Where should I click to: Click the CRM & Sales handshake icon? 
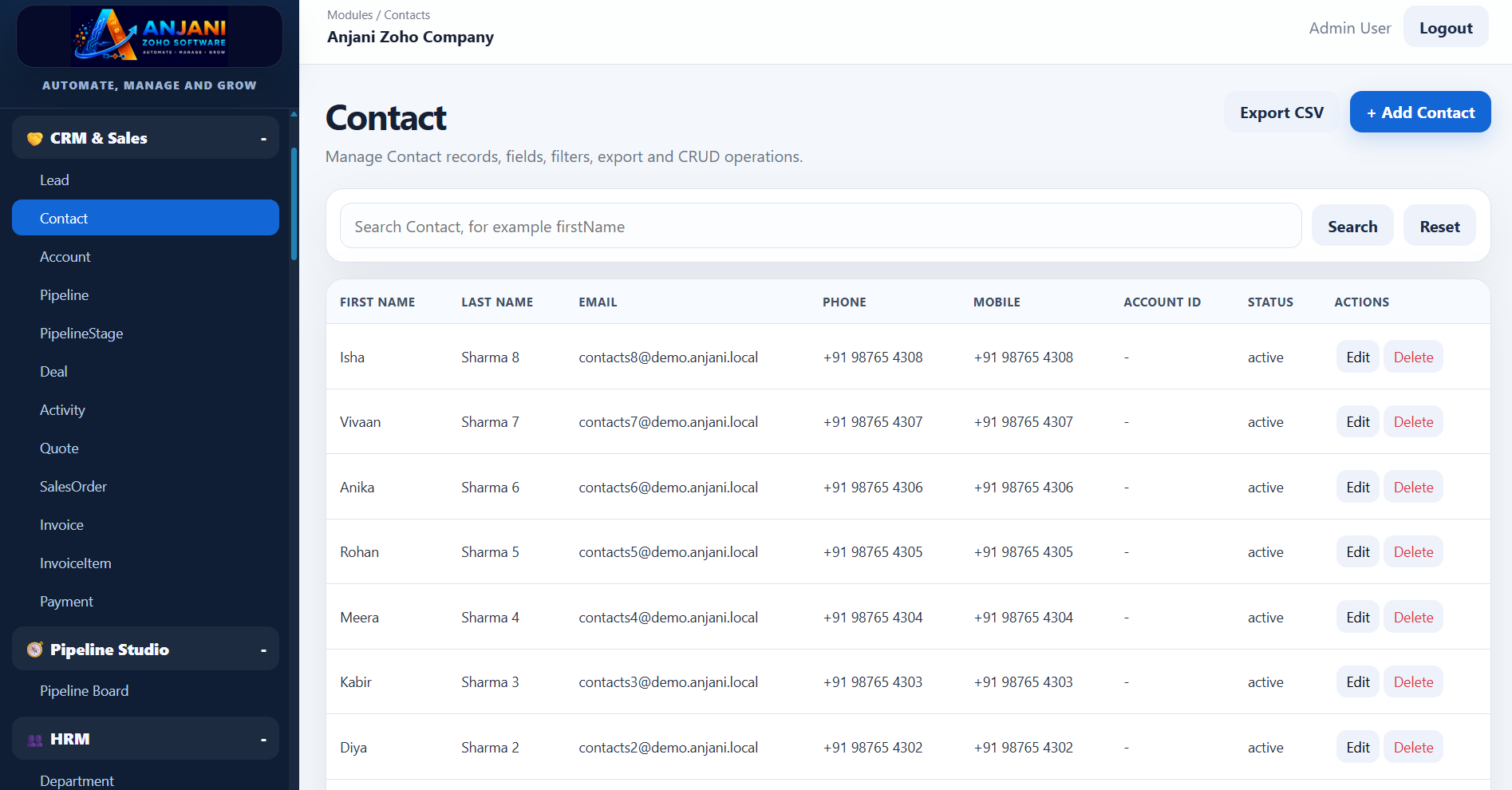[x=34, y=138]
